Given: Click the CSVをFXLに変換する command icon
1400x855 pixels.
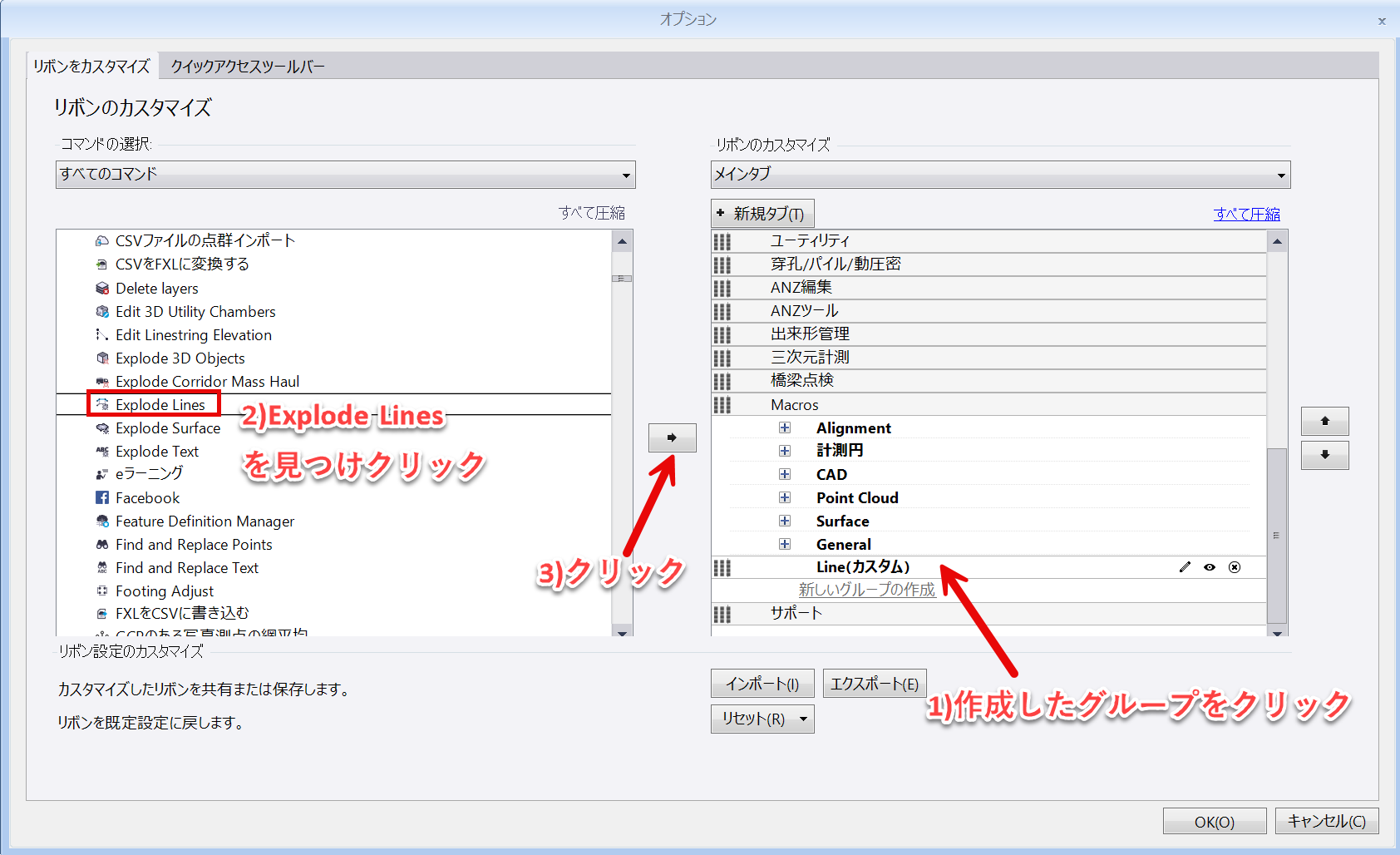Looking at the screenshot, I should tap(102, 264).
